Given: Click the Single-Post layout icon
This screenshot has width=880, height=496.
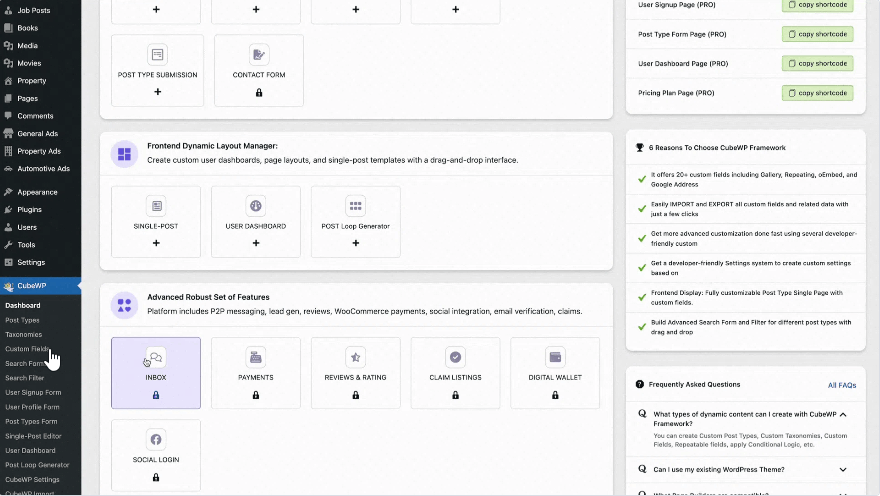Looking at the screenshot, I should [156, 206].
